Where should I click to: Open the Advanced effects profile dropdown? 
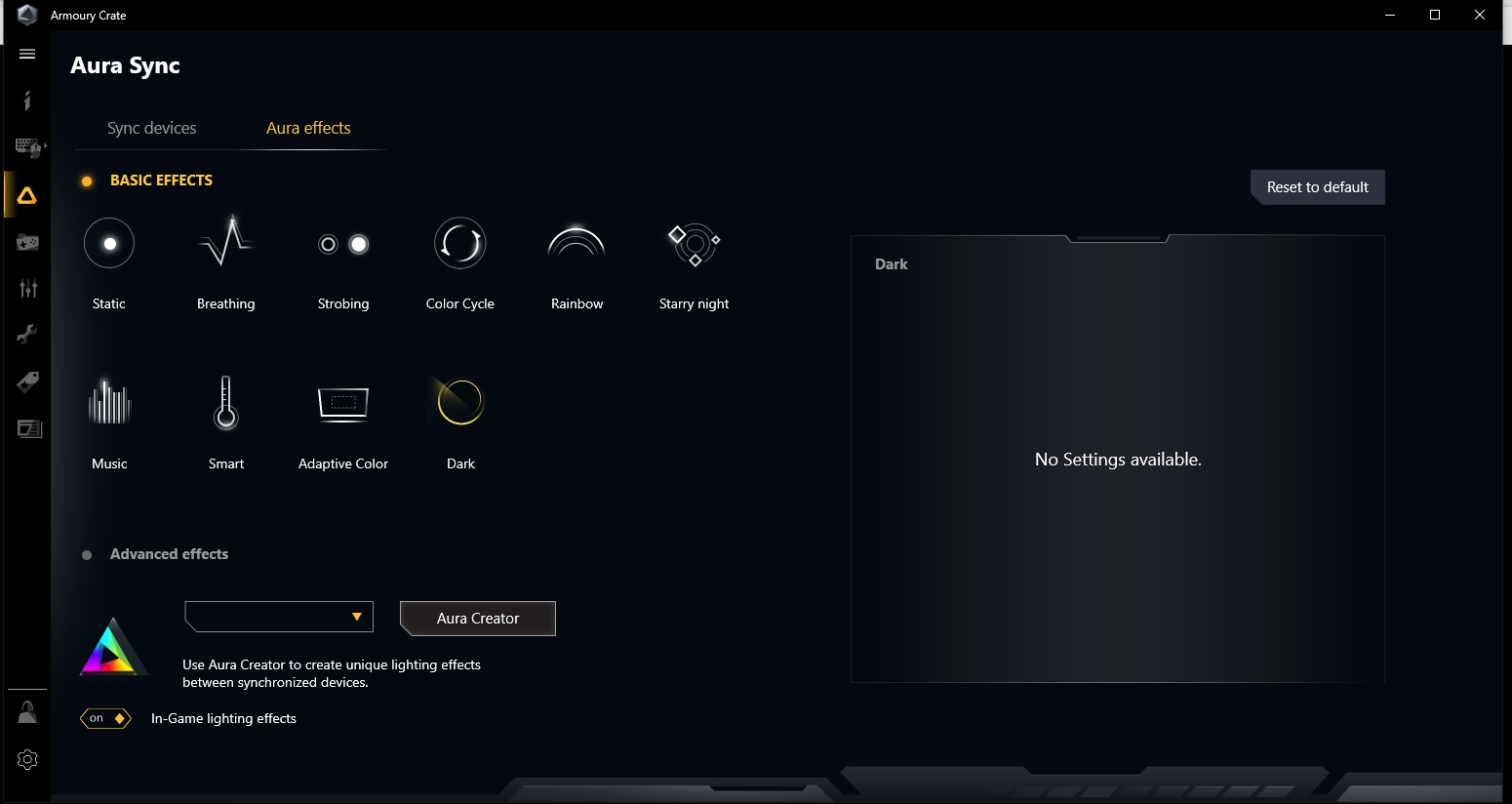tap(279, 617)
